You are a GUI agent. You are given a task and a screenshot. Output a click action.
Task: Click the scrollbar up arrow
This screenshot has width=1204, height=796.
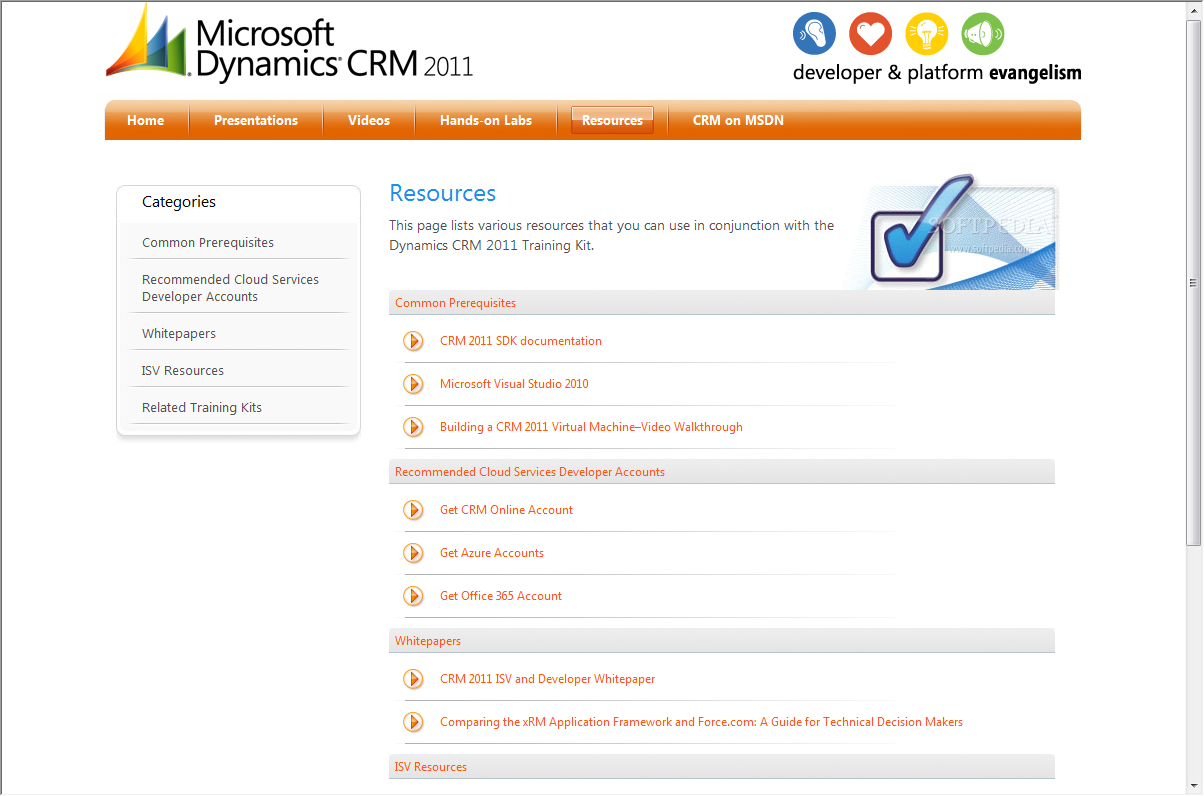coord(1194,10)
